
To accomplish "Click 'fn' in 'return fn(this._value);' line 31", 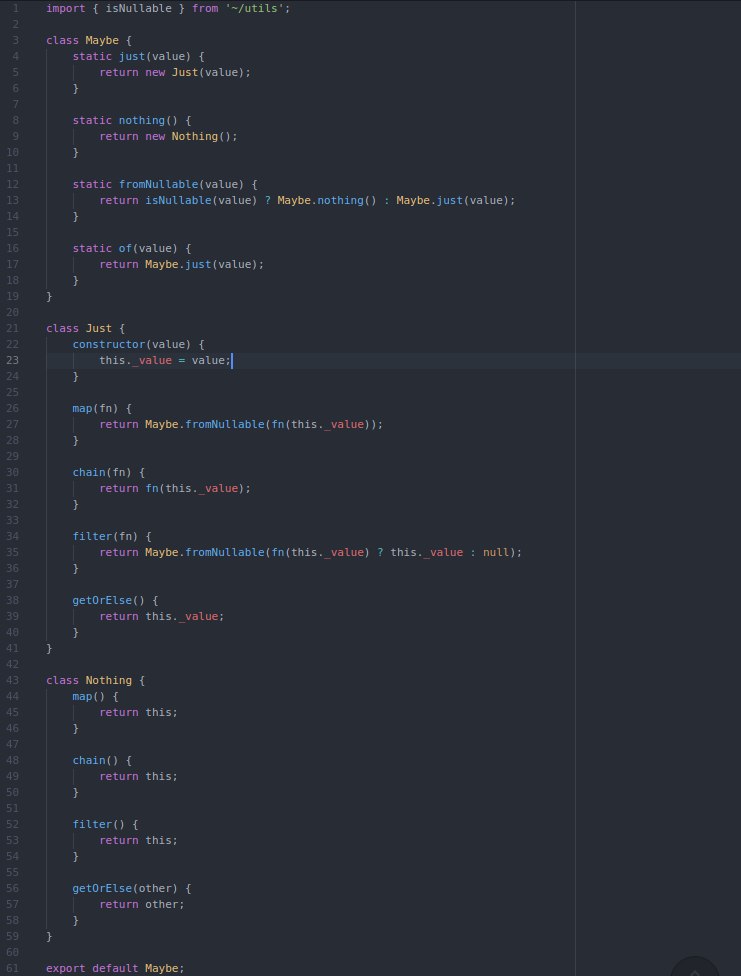I will click(x=152, y=489).
